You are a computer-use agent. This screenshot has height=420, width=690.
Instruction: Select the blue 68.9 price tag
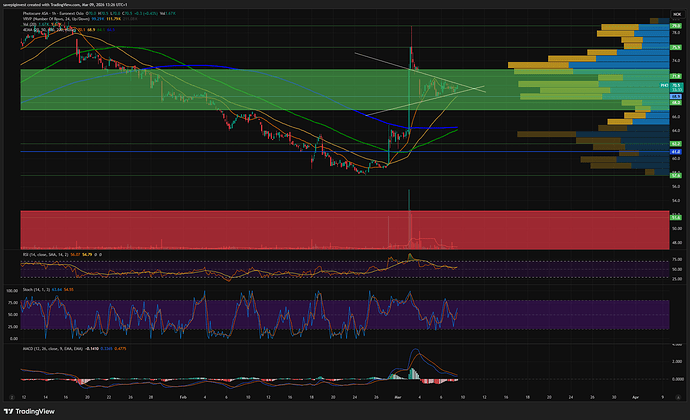[676, 97]
